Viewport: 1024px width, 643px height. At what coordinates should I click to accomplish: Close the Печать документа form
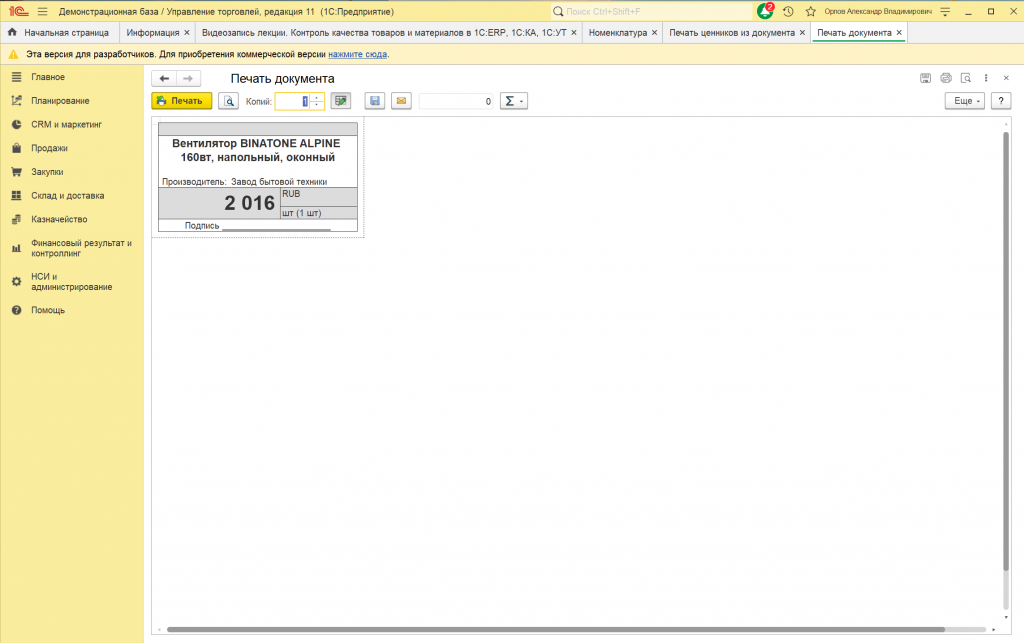coord(1006,78)
